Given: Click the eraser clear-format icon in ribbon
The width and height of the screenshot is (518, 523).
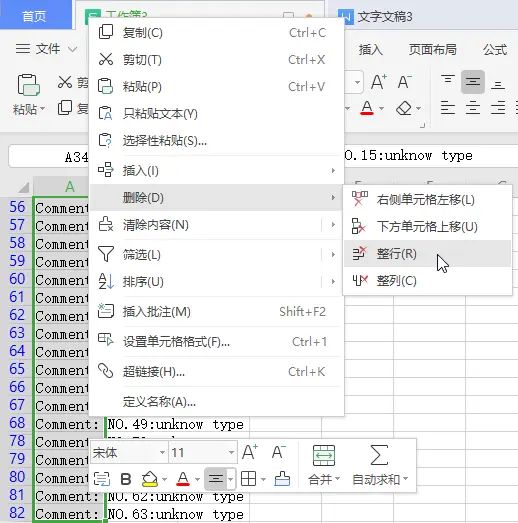Looking at the screenshot, I should click(404, 108).
